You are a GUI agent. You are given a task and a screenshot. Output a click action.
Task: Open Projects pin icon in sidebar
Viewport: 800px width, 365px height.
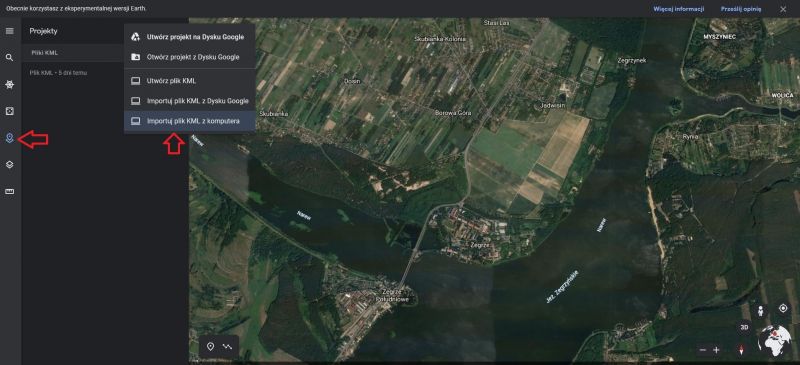tap(9, 138)
